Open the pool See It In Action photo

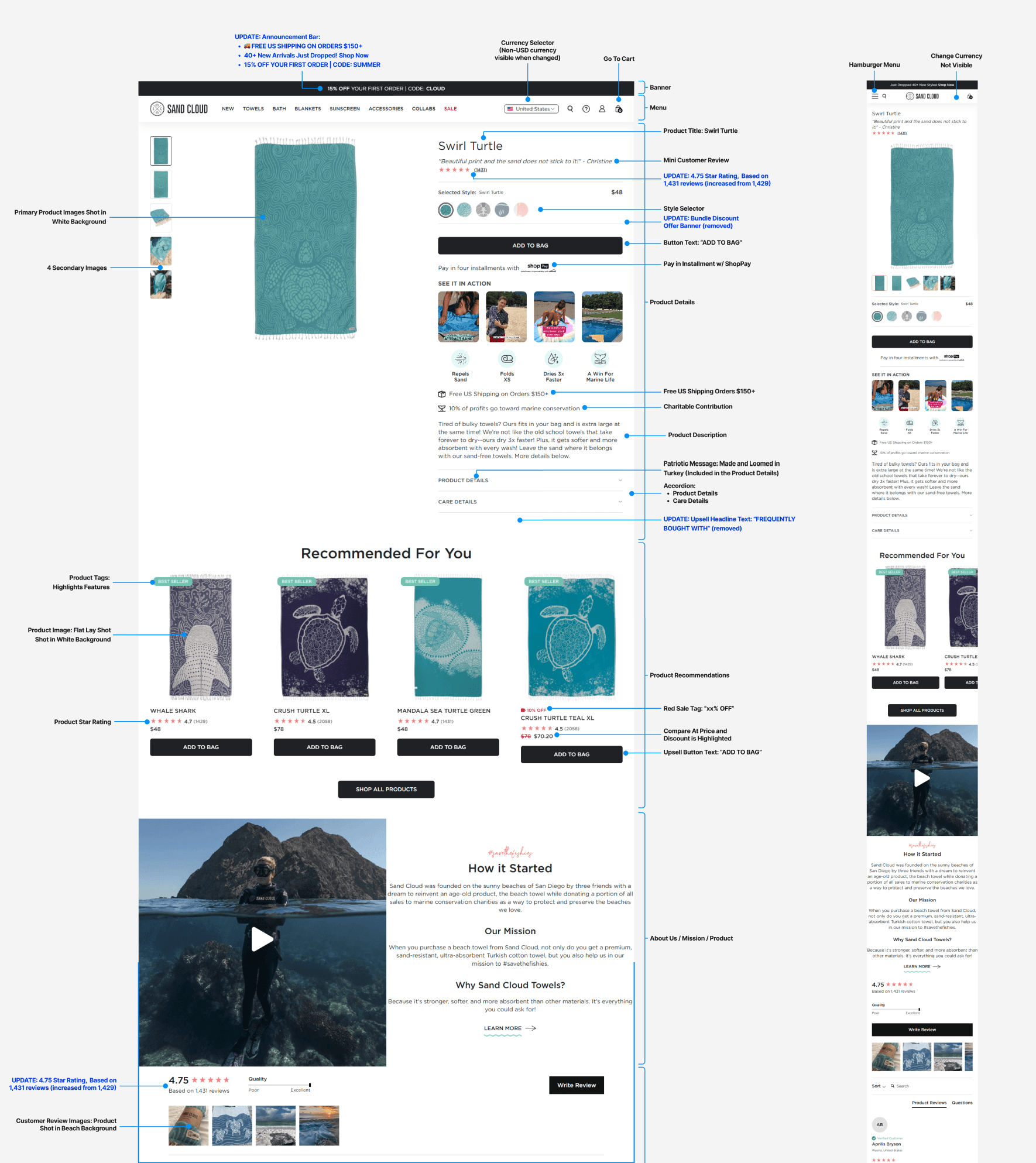click(602, 317)
